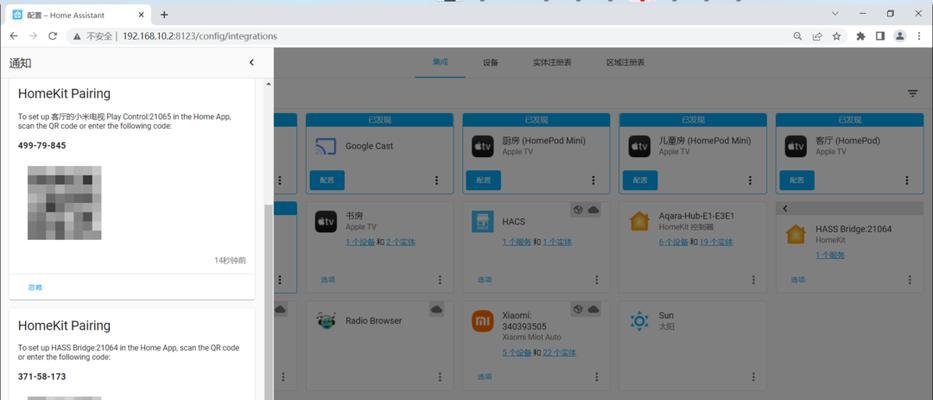Image resolution: width=933 pixels, height=400 pixels.
Task: Click the Google Cast integration icon
Action: 325,146
